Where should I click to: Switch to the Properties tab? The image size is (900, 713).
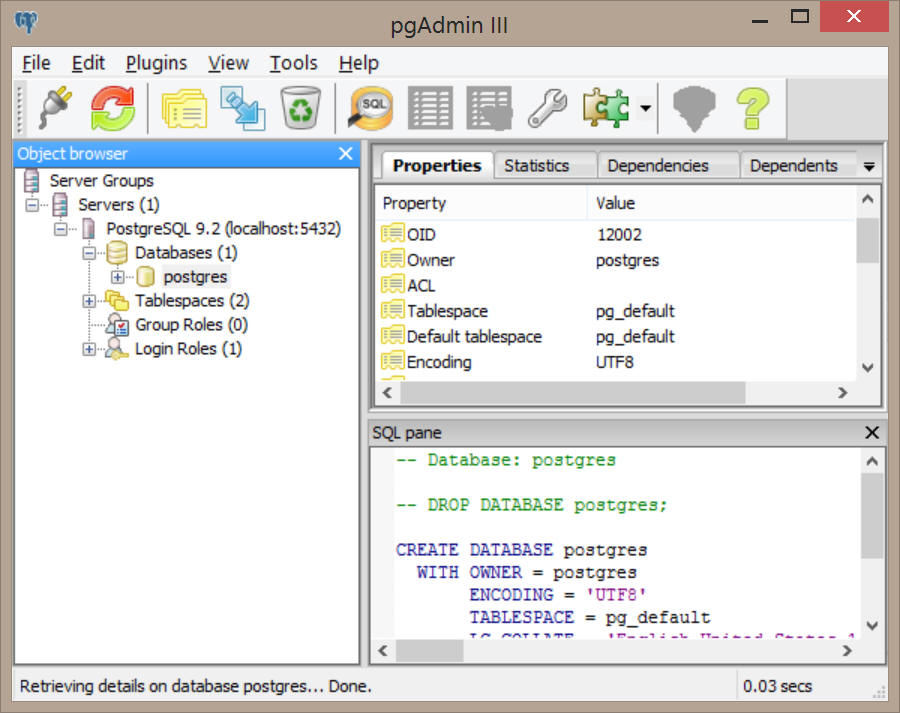pos(437,166)
